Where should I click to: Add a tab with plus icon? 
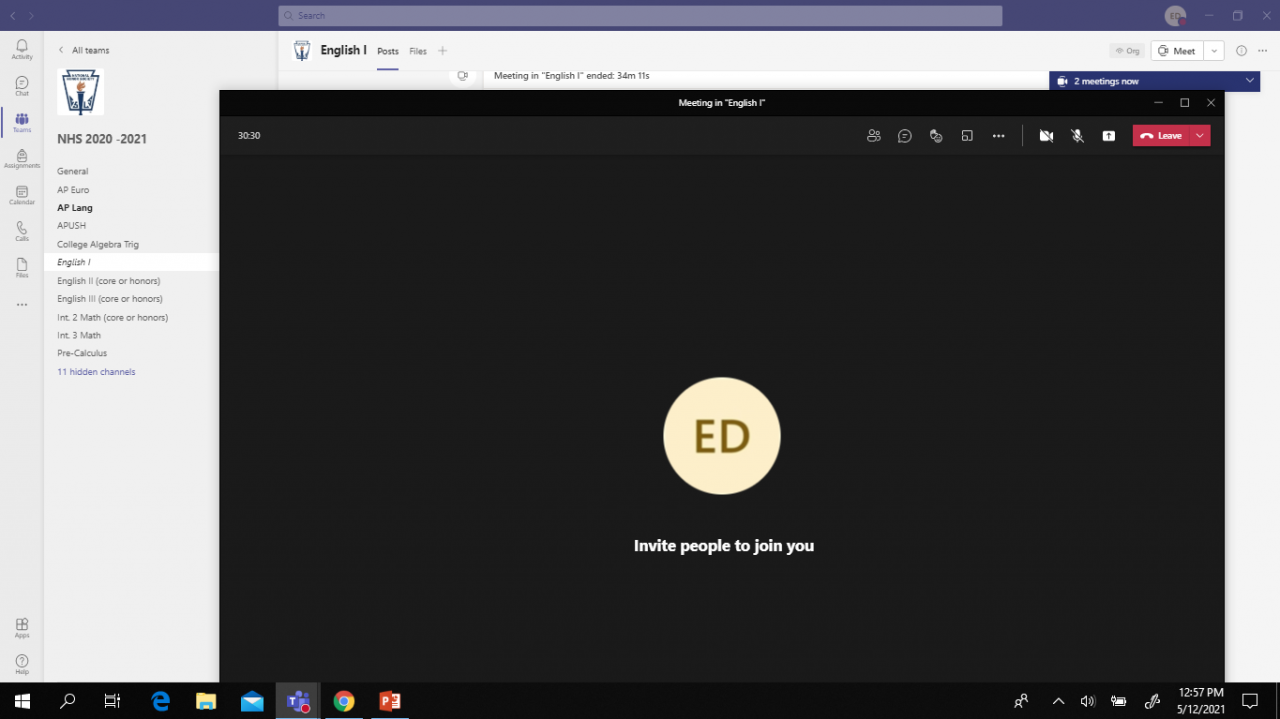point(443,51)
